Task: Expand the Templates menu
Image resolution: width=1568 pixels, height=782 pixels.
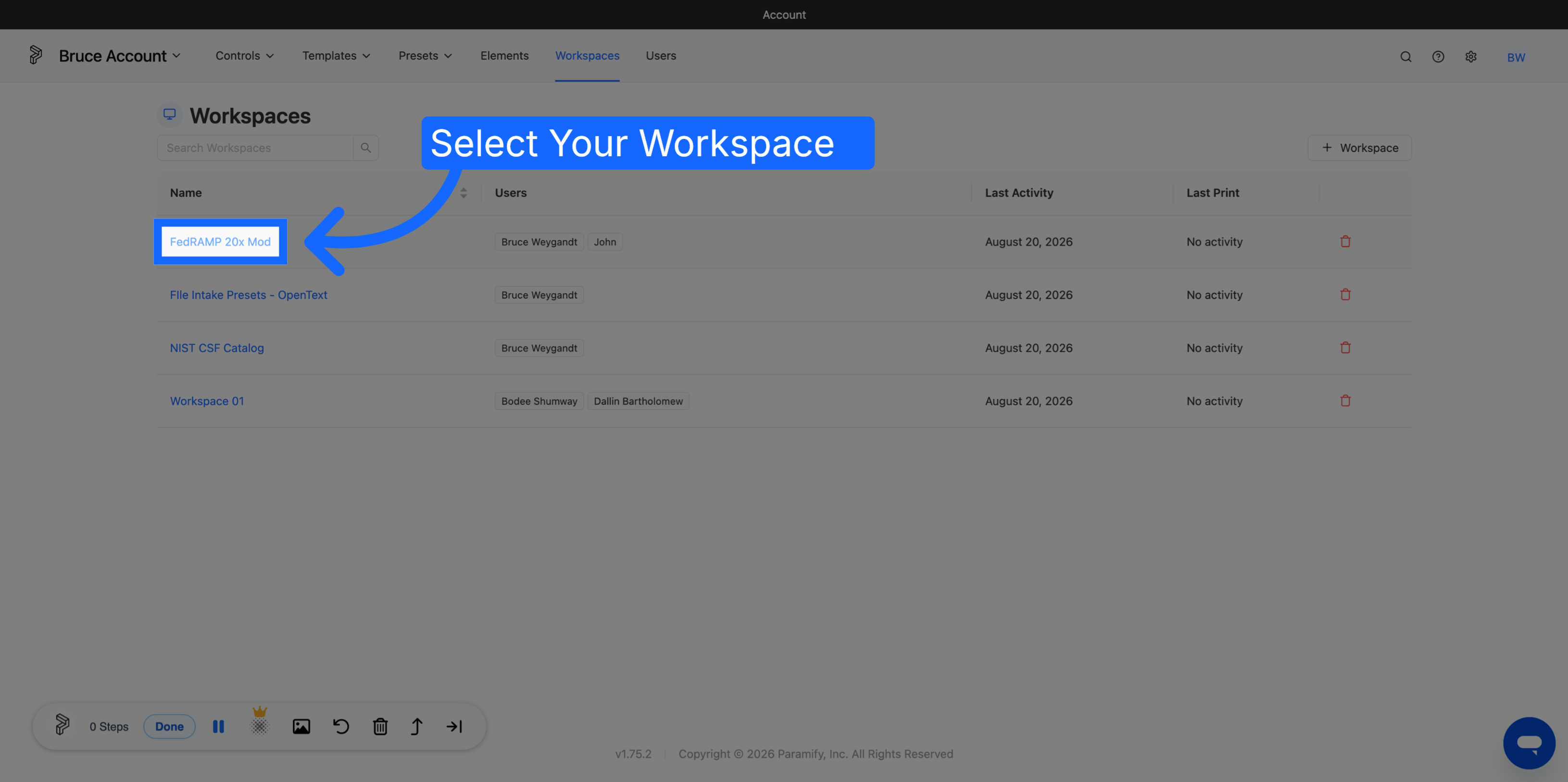Action: point(336,55)
